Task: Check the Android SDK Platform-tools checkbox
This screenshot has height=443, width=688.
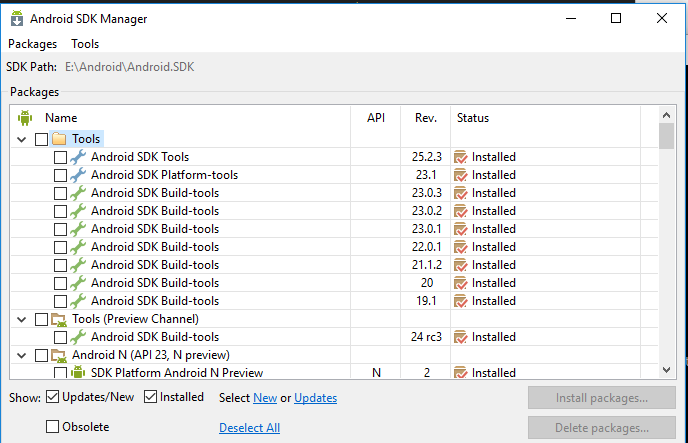Action: pos(60,175)
